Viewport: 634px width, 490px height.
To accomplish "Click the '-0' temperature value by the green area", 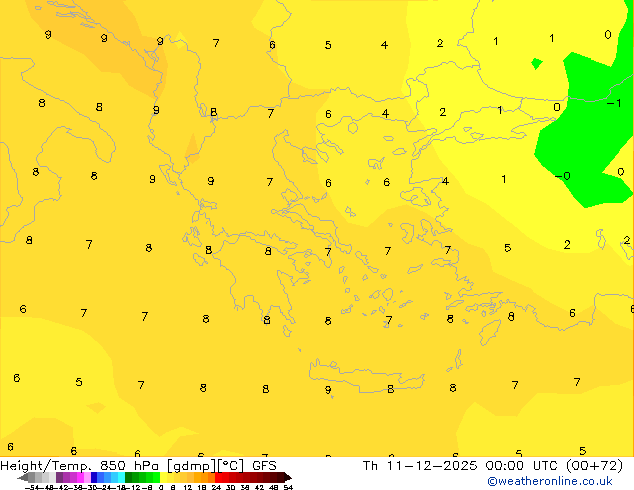I will [562, 176].
